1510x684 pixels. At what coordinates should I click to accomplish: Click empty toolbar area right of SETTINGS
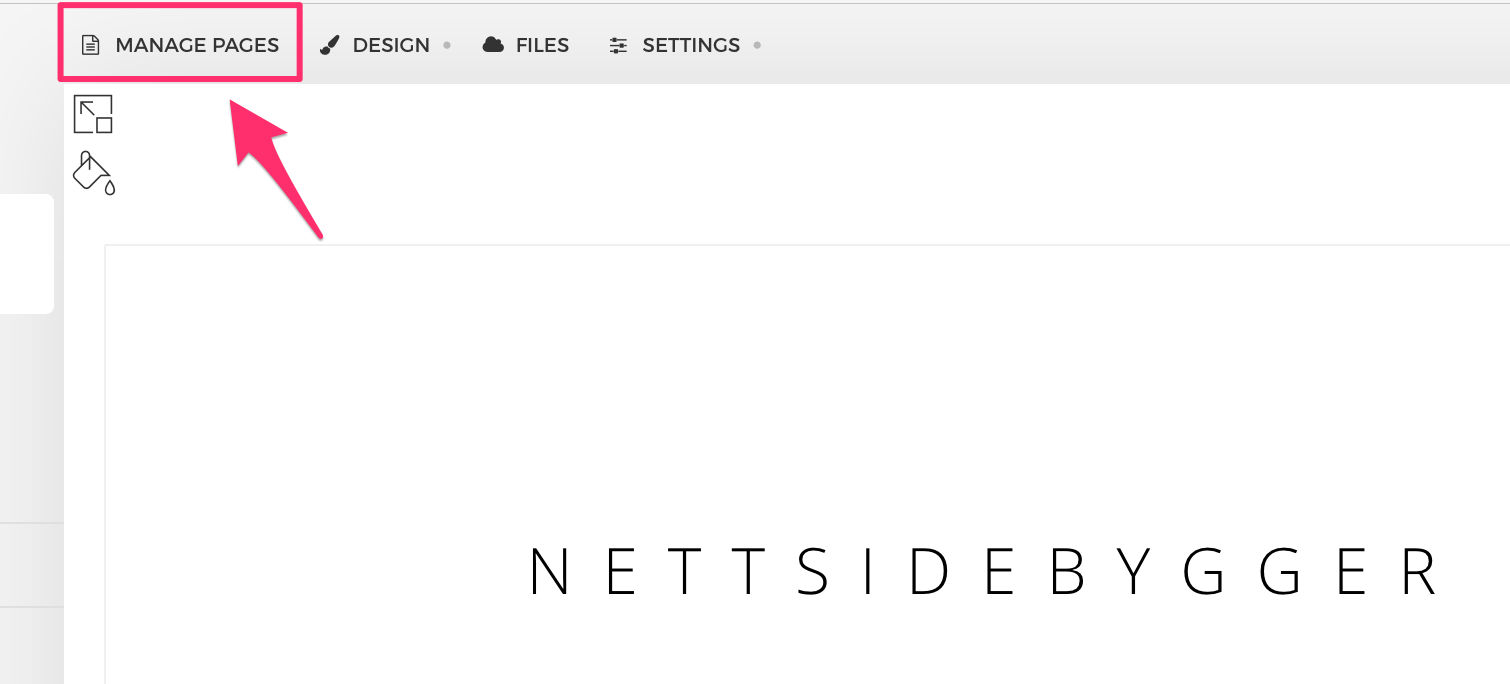pyautogui.click(x=1130, y=45)
